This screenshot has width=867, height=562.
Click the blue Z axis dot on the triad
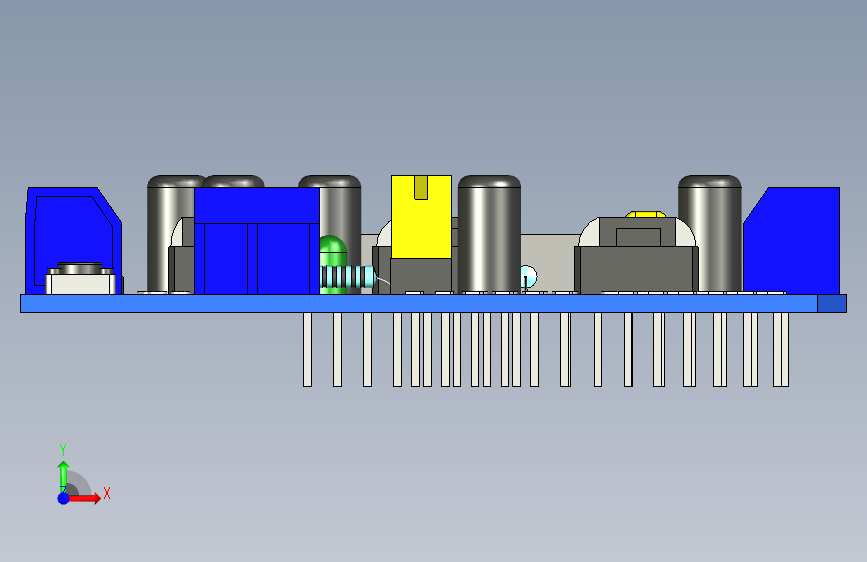(x=64, y=498)
